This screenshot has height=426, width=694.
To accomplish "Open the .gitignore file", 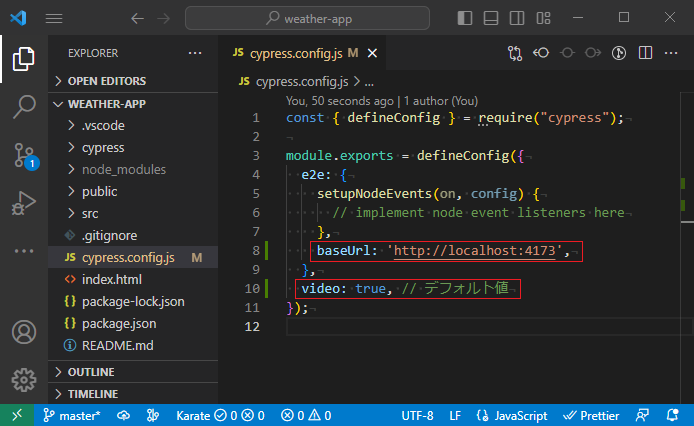I will (133, 236).
